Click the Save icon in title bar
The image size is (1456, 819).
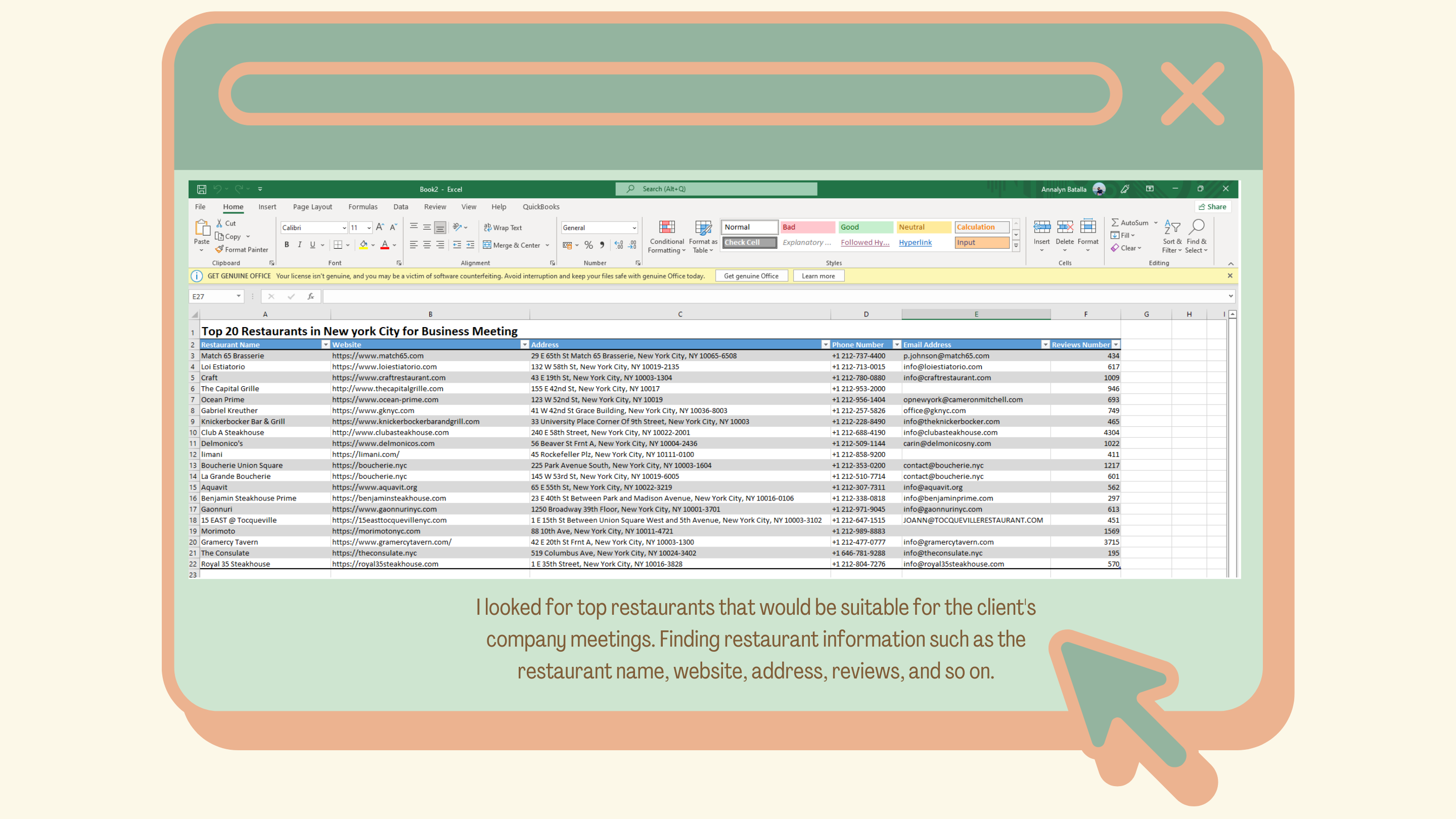[201, 189]
